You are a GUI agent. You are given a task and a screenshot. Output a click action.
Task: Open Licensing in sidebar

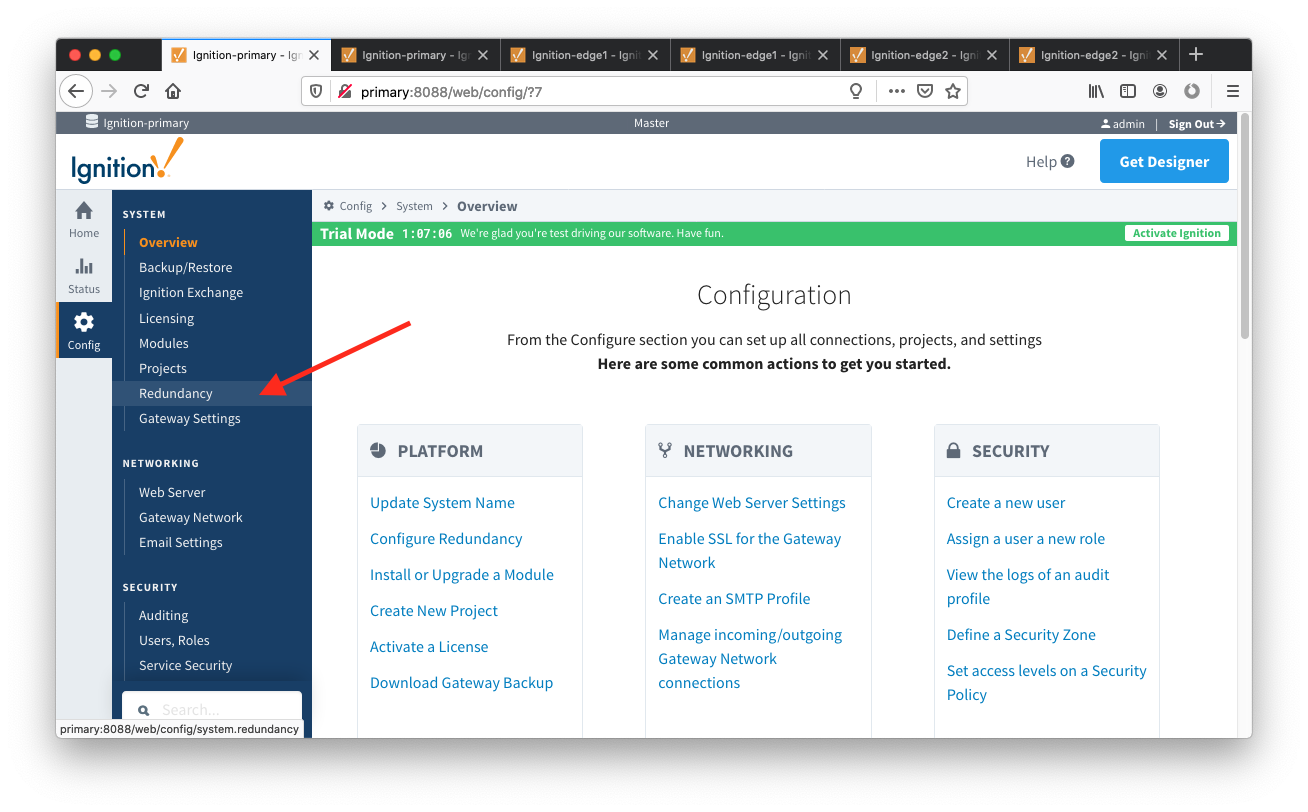tap(166, 318)
